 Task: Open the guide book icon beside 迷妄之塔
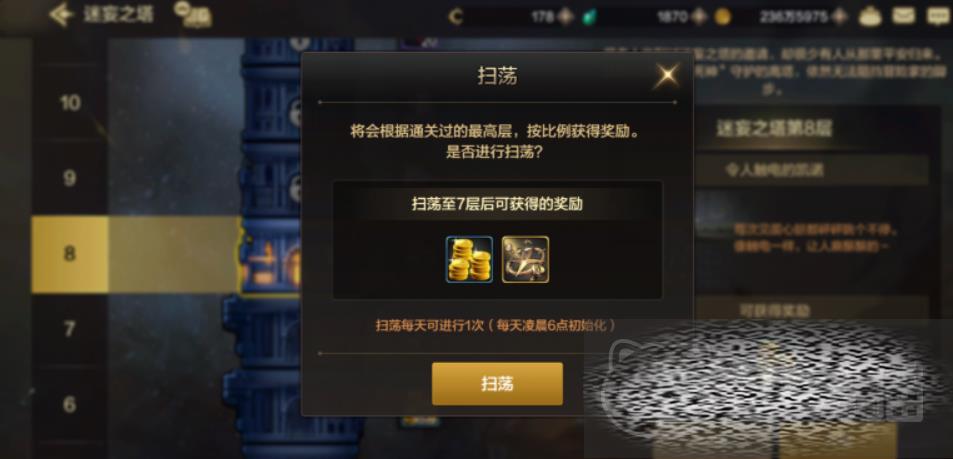[193, 15]
